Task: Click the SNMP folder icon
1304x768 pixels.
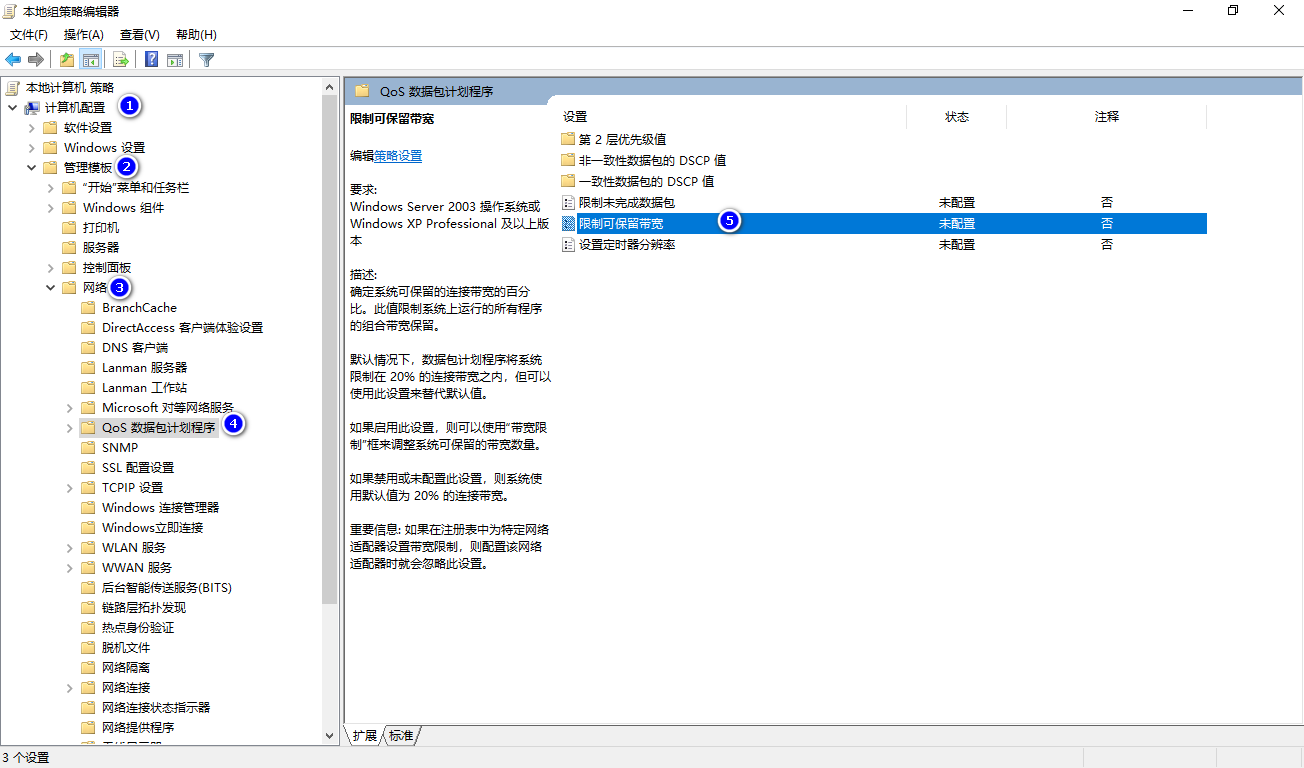Action: pos(88,447)
